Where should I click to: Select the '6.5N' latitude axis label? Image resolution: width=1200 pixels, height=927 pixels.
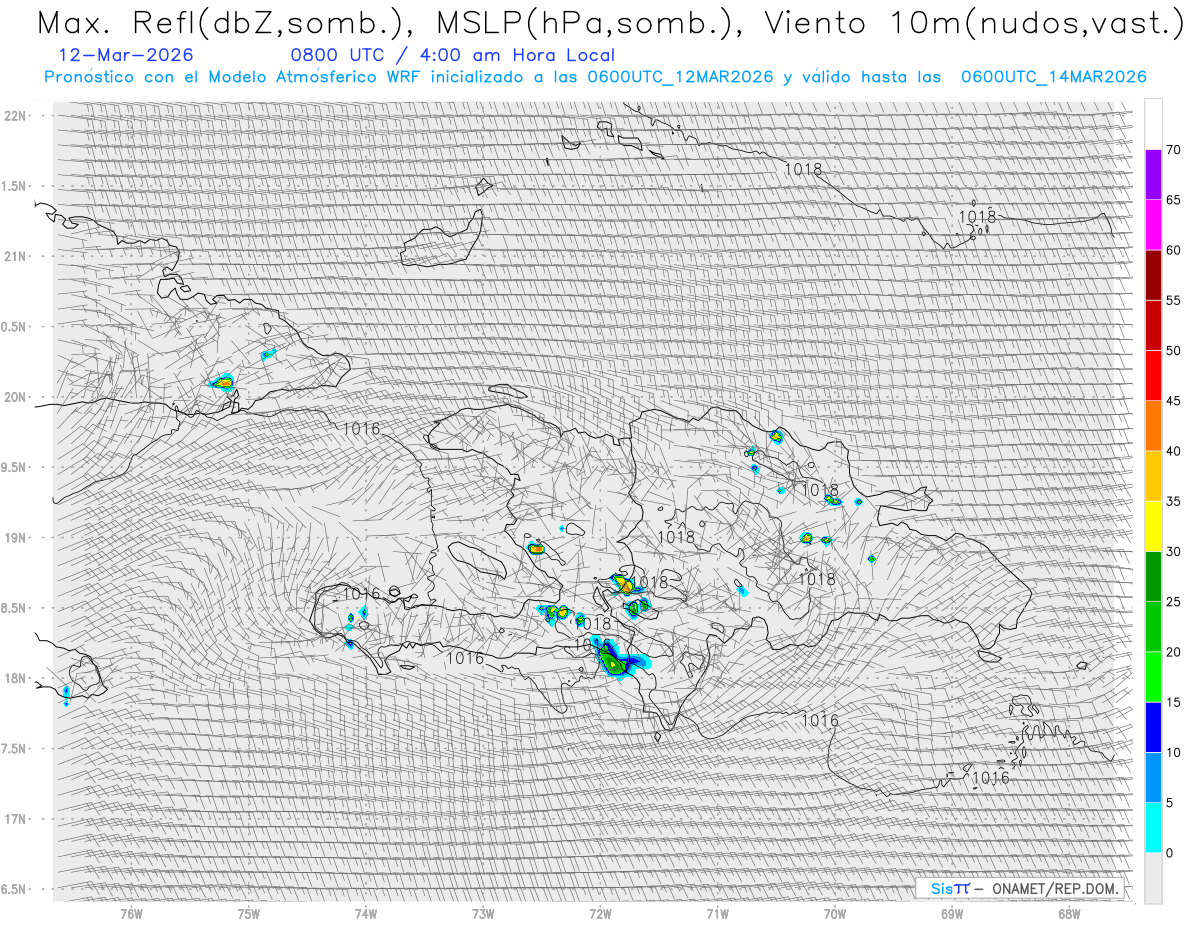[15, 889]
